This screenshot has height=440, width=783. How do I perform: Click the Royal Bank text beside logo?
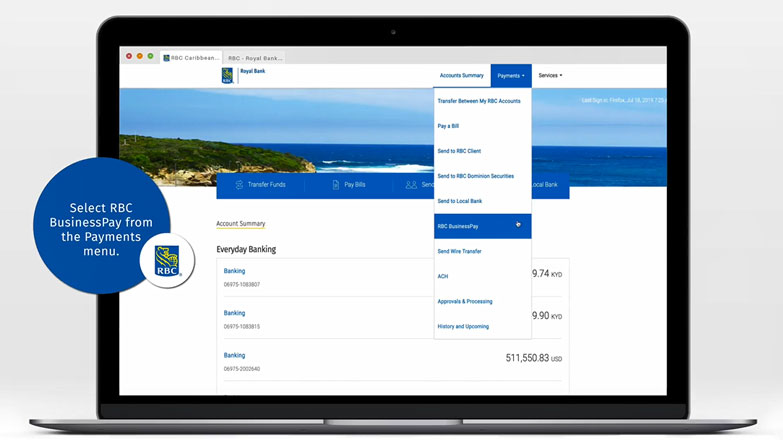click(253, 71)
